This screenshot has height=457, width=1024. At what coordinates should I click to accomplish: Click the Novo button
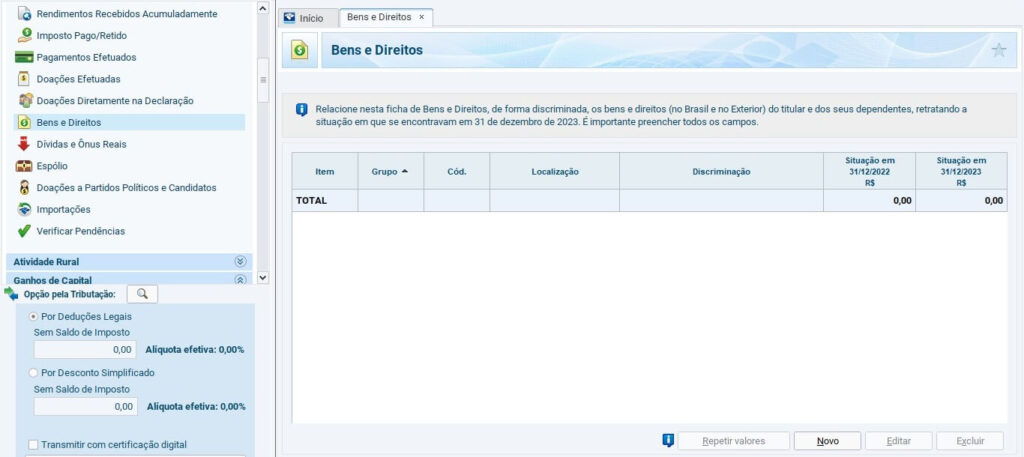click(826, 441)
